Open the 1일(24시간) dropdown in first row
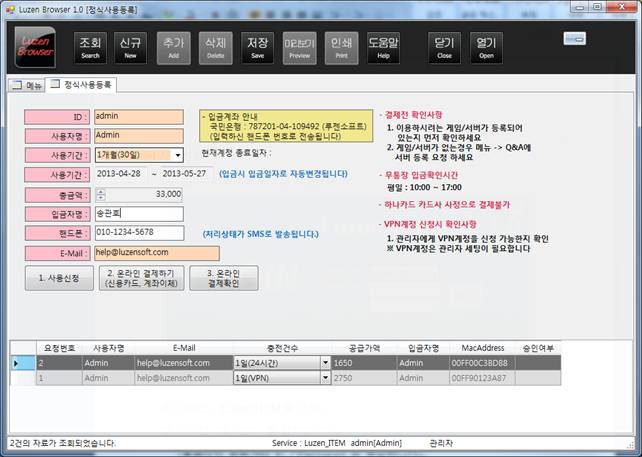This screenshot has height=457, width=642. point(324,363)
